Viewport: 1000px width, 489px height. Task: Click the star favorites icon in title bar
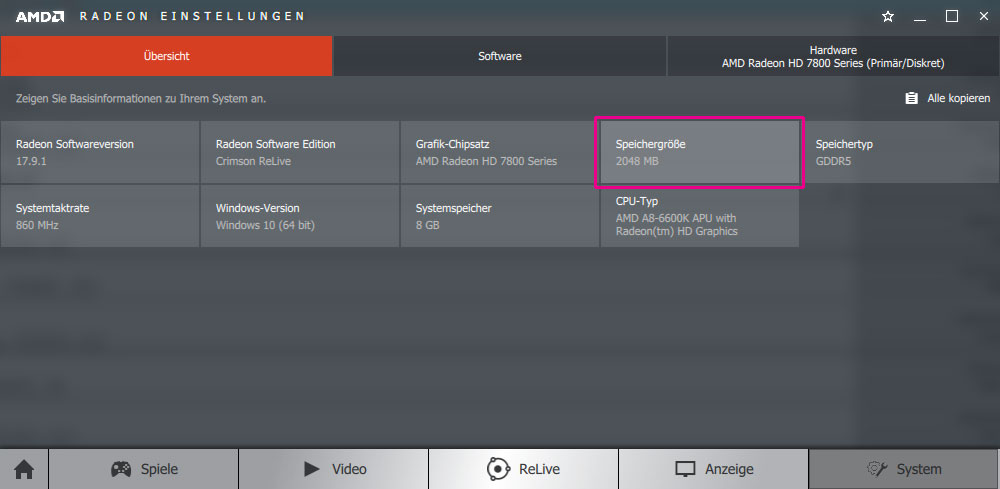pyautogui.click(x=888, y=17)
